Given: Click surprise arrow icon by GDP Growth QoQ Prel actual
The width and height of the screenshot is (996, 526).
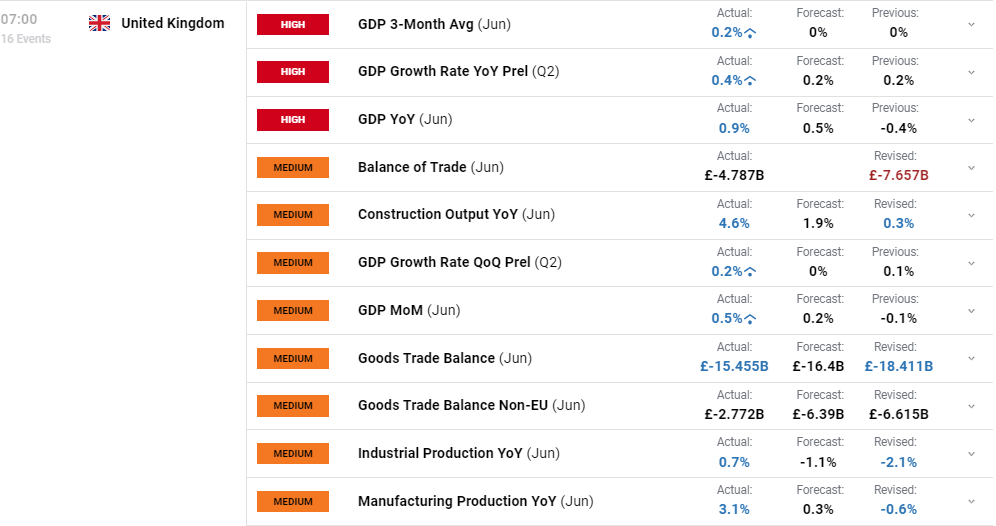Looking at the screenshot, I should pyautogui.click(x=750, y=272).
